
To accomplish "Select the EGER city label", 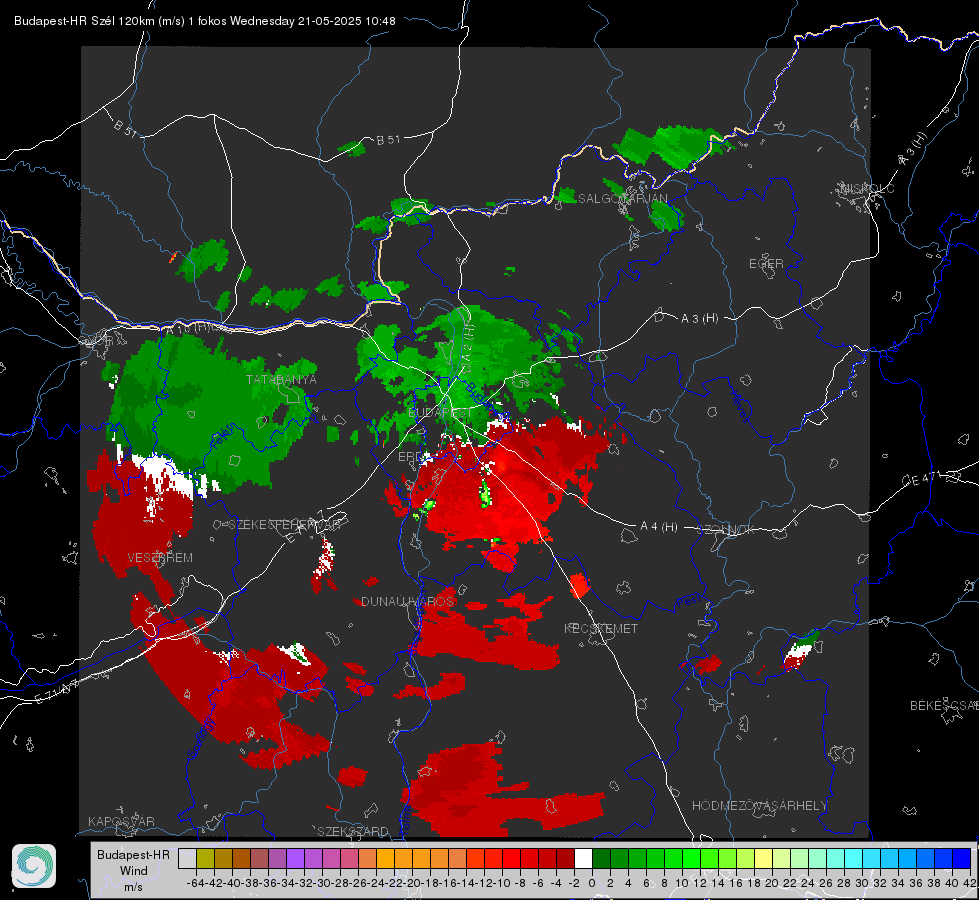I will point(766,264).
